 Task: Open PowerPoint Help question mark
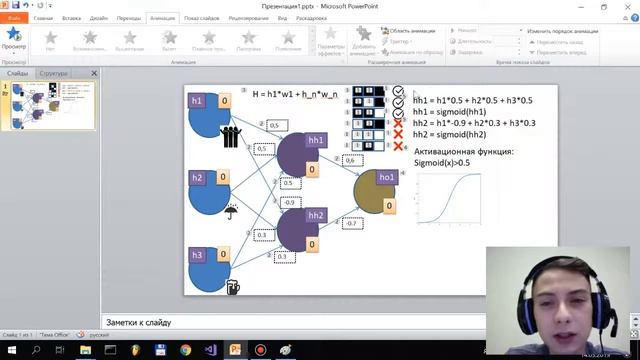click(635, 18)
